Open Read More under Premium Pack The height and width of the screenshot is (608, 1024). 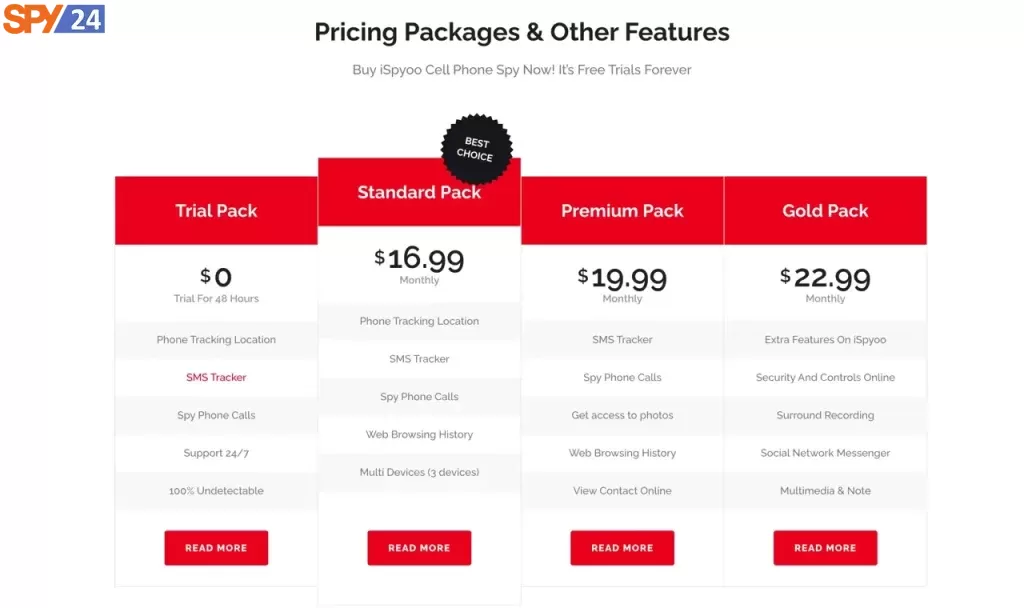[x=622, y=547]
